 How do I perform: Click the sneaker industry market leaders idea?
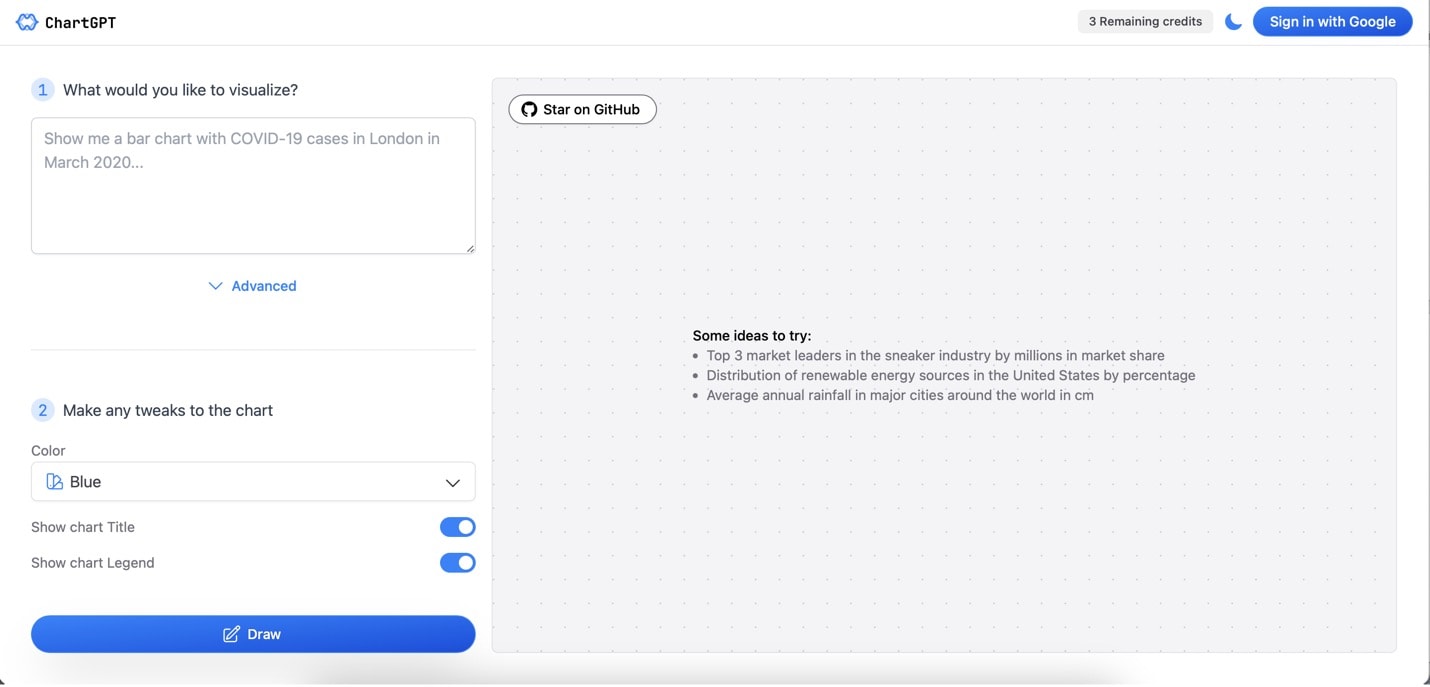[935, 355]
